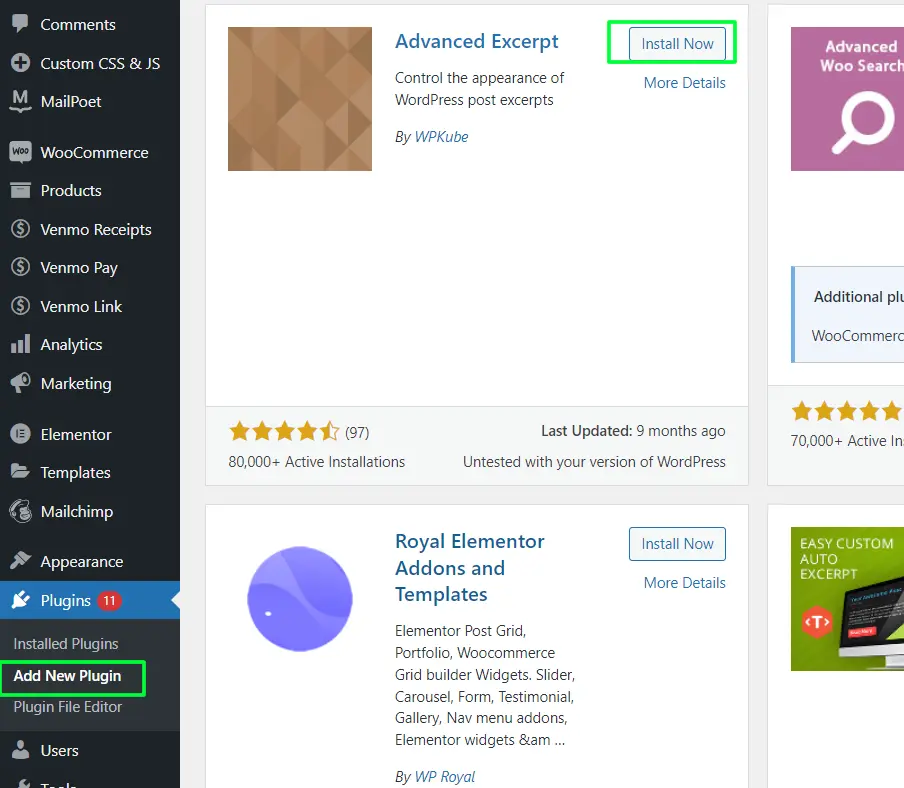The height and width of the screenshot is (788, 904).
Task: Open the Venmo Receipts menu item
Action: (95, 229)
